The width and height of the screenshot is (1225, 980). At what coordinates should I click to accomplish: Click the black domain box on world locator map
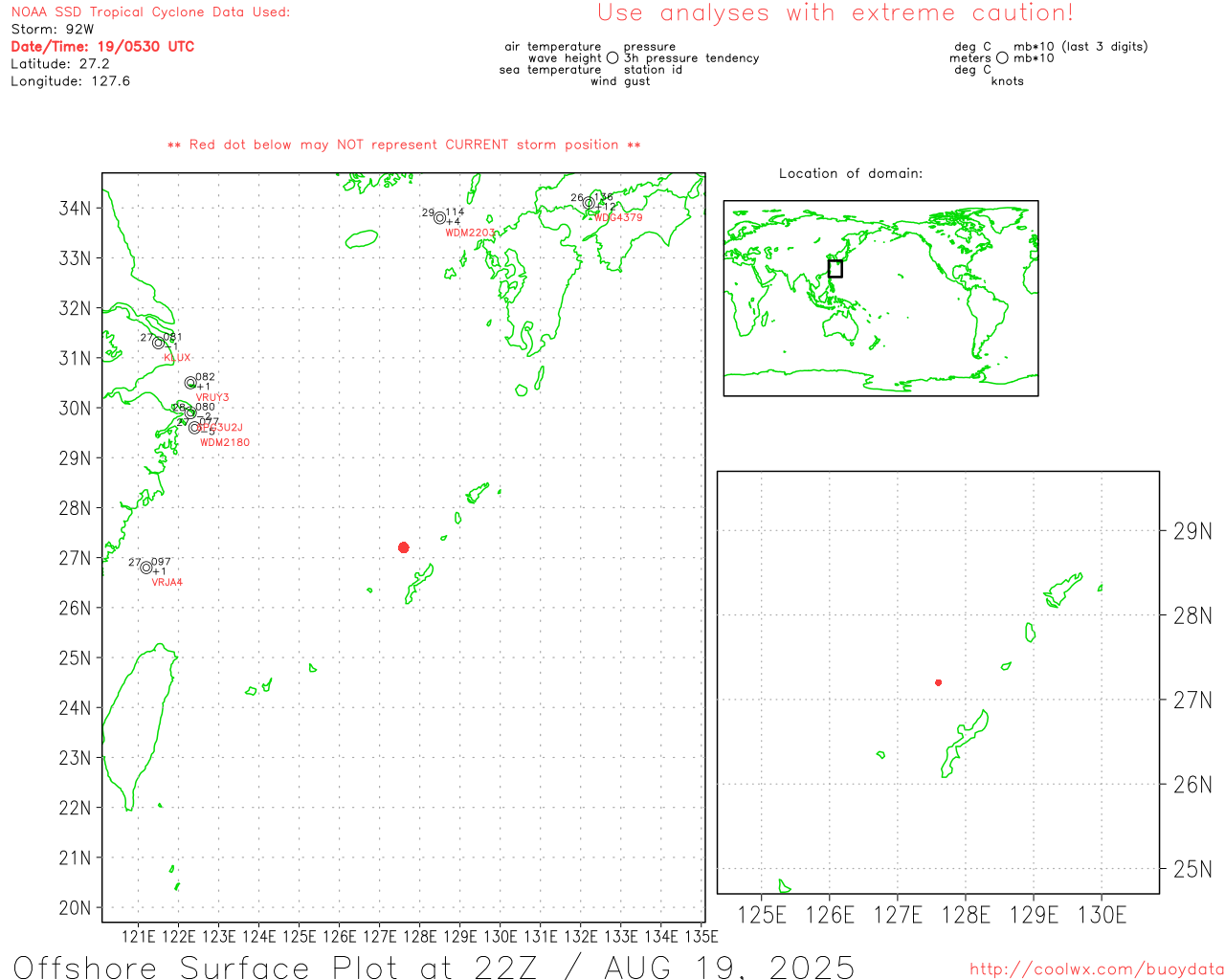[x=835, y=269]
